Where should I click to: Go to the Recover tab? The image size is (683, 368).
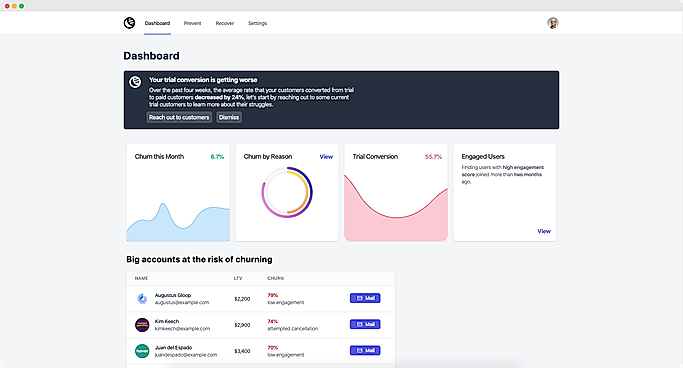225,23
